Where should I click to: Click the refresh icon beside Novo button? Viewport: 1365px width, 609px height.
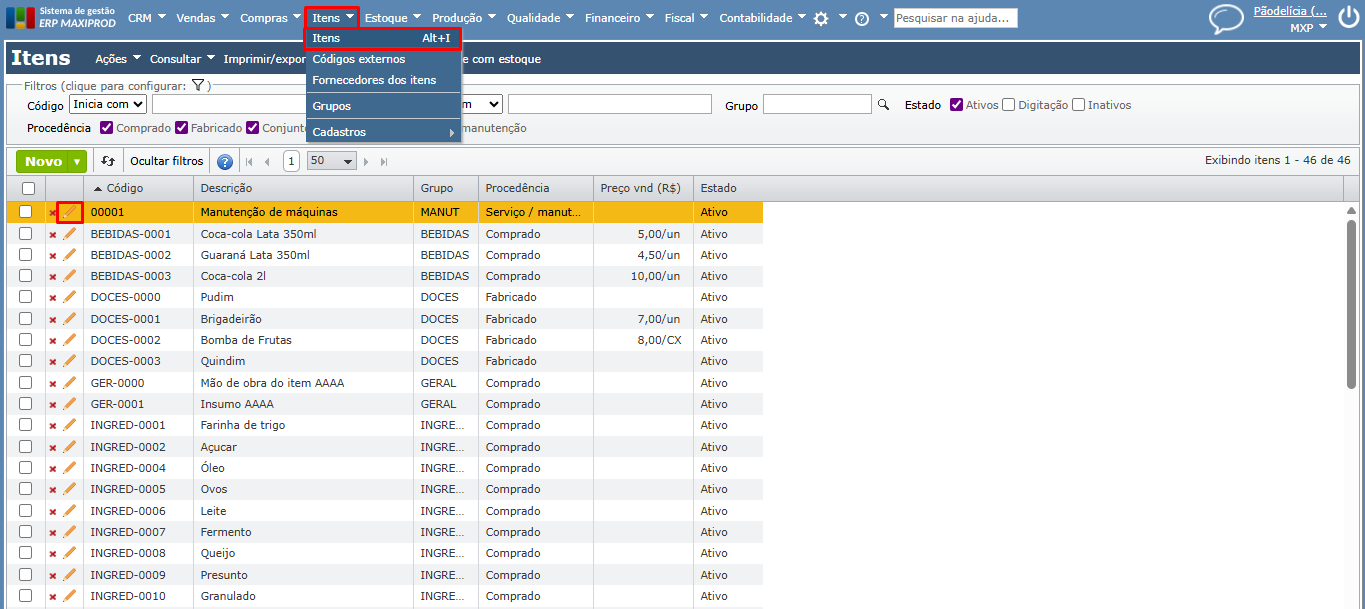108,161
